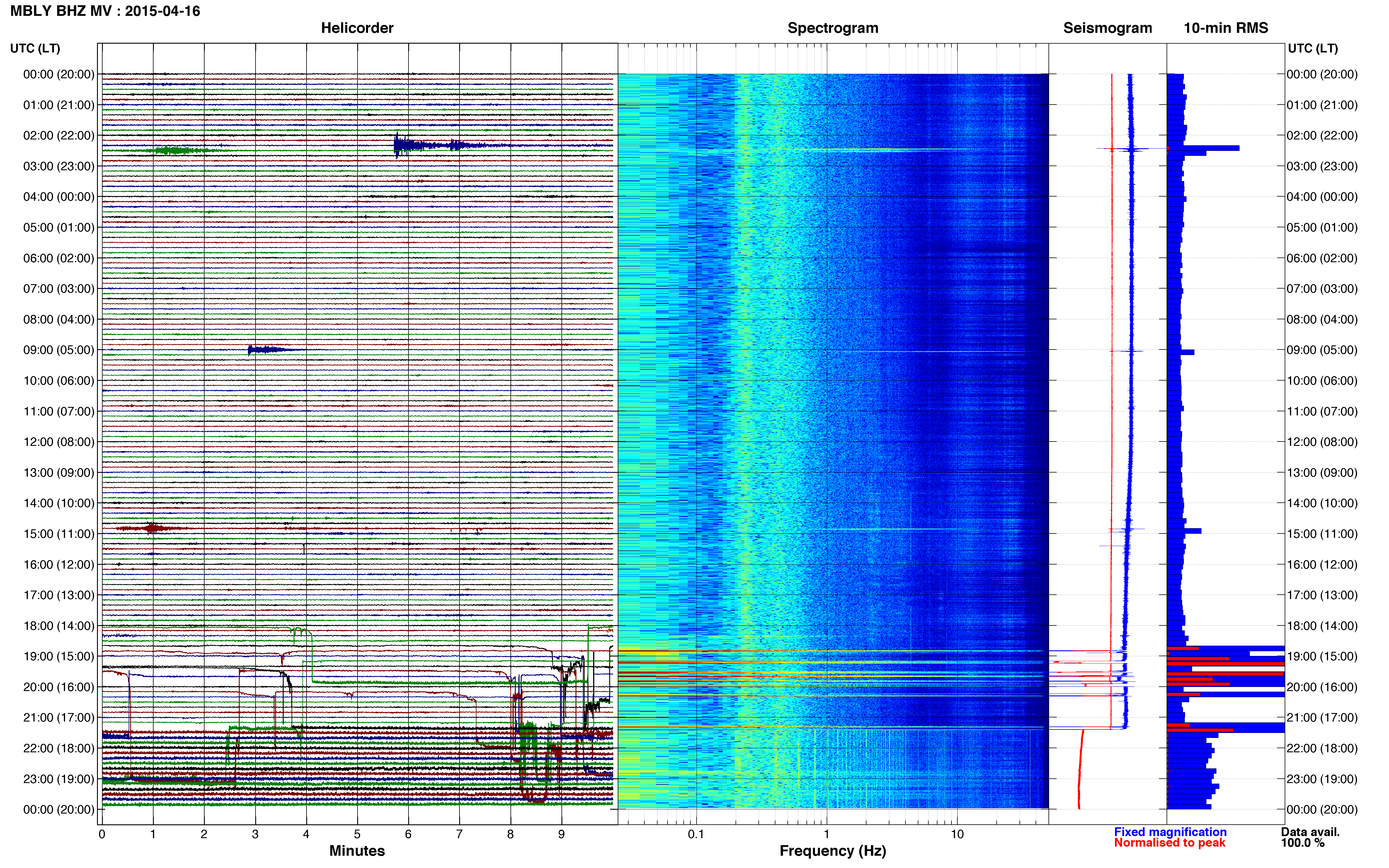Click the '100.0 %' data availability value
Image resolution: width=1389 pixels, height=868 pixels.
(x=1302, y=843)
